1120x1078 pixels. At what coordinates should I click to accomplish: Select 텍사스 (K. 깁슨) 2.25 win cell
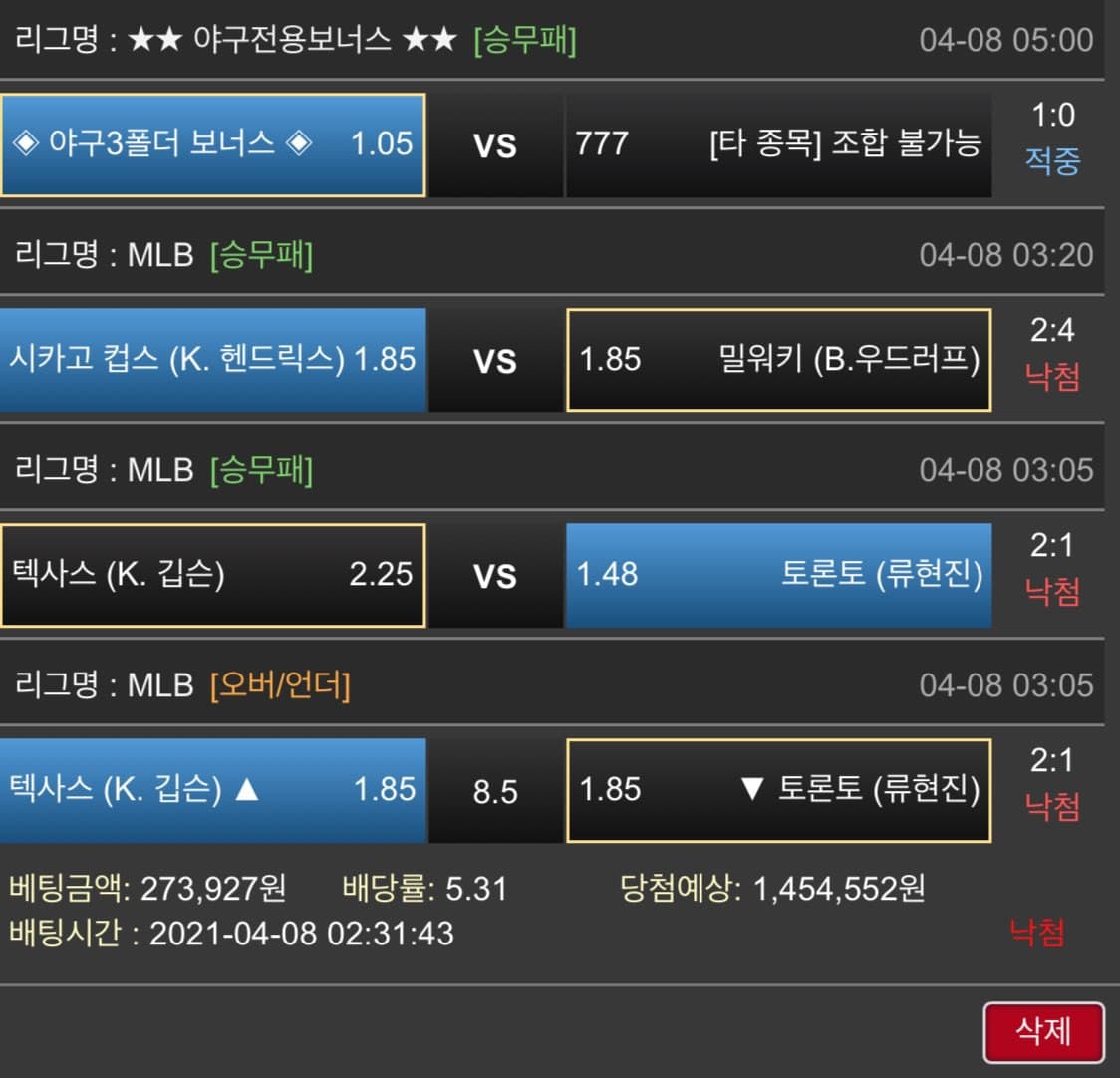point(212,575)
